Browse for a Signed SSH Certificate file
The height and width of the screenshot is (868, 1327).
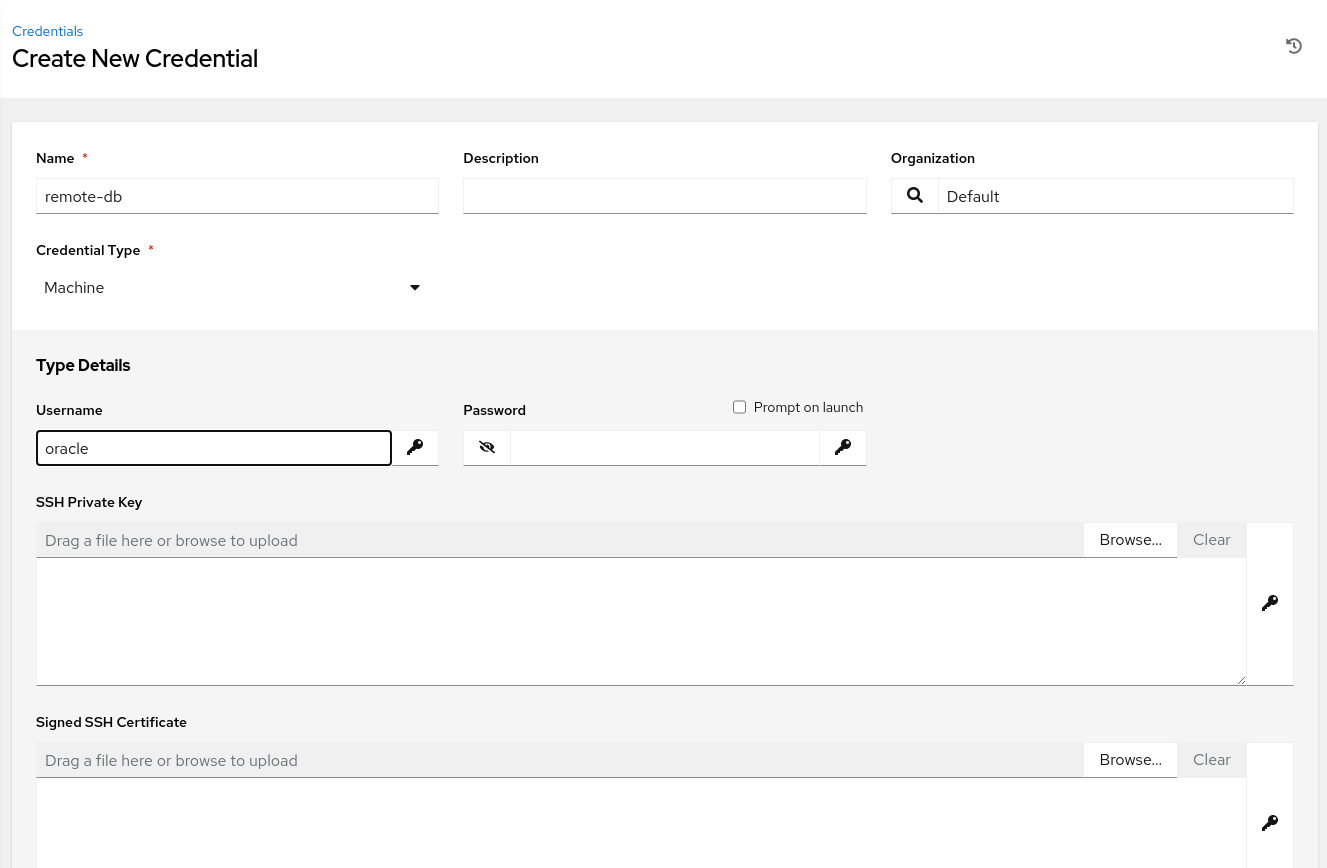1130,760
